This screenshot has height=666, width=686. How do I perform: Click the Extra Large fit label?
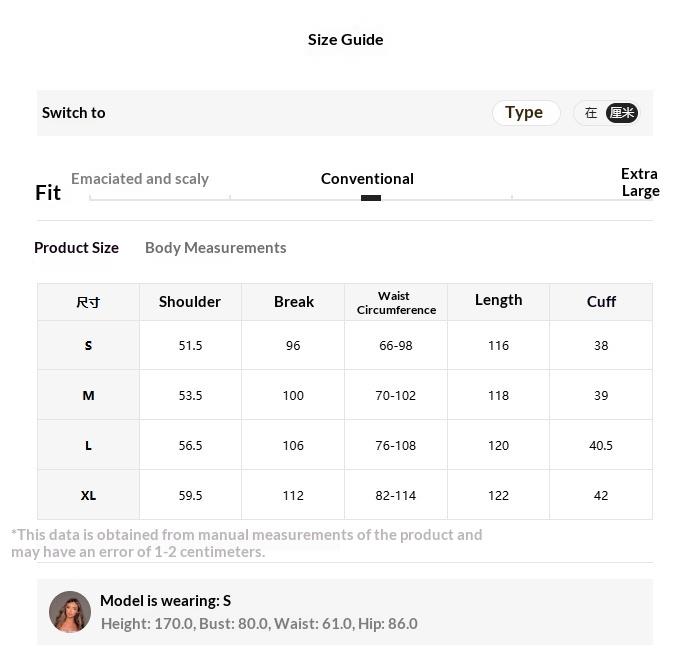tap(640, 182)
